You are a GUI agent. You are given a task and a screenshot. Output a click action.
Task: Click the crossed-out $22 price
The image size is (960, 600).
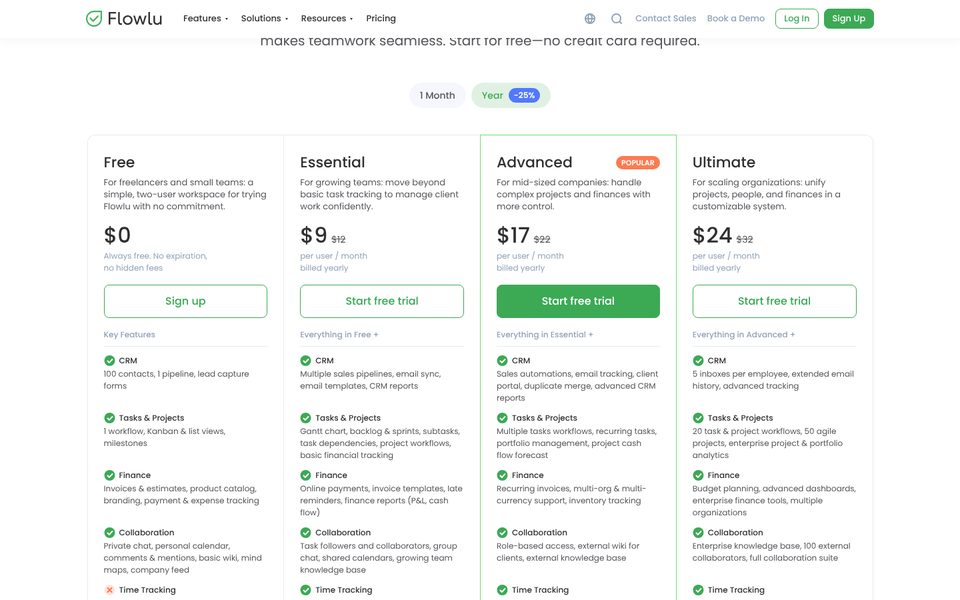pyautogui.click(x=542, y=239)
